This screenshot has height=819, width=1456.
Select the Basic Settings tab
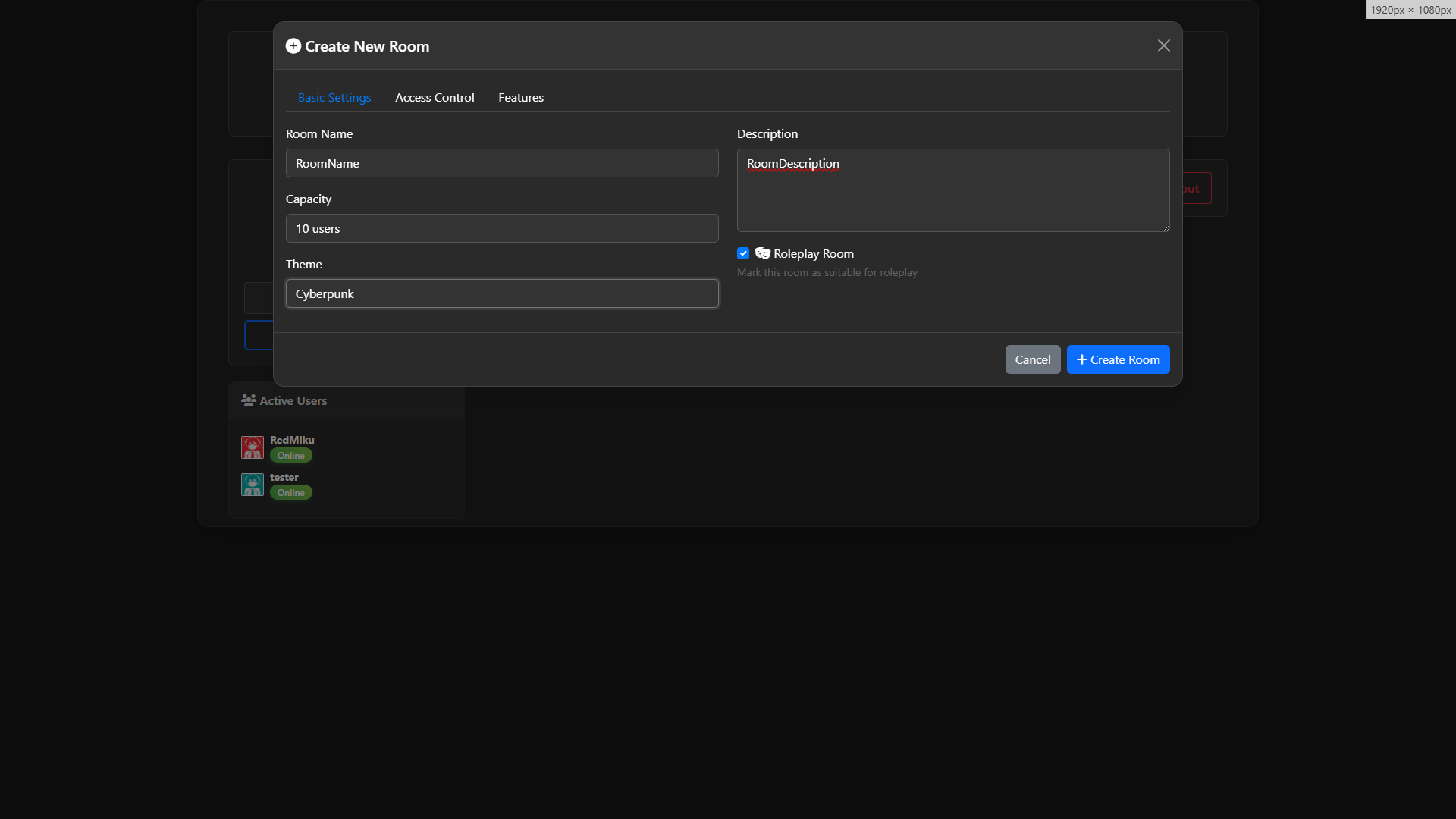pyautogui.click(x=334, y=97)
